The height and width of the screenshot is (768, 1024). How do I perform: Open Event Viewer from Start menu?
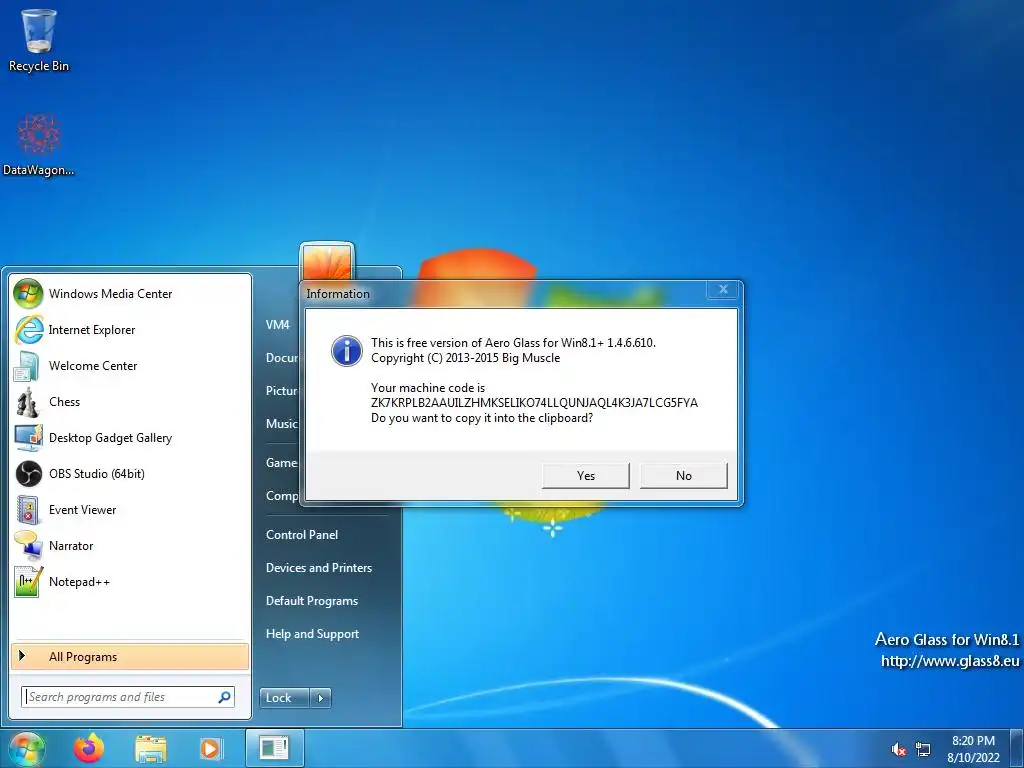click(x=129, y=509)
